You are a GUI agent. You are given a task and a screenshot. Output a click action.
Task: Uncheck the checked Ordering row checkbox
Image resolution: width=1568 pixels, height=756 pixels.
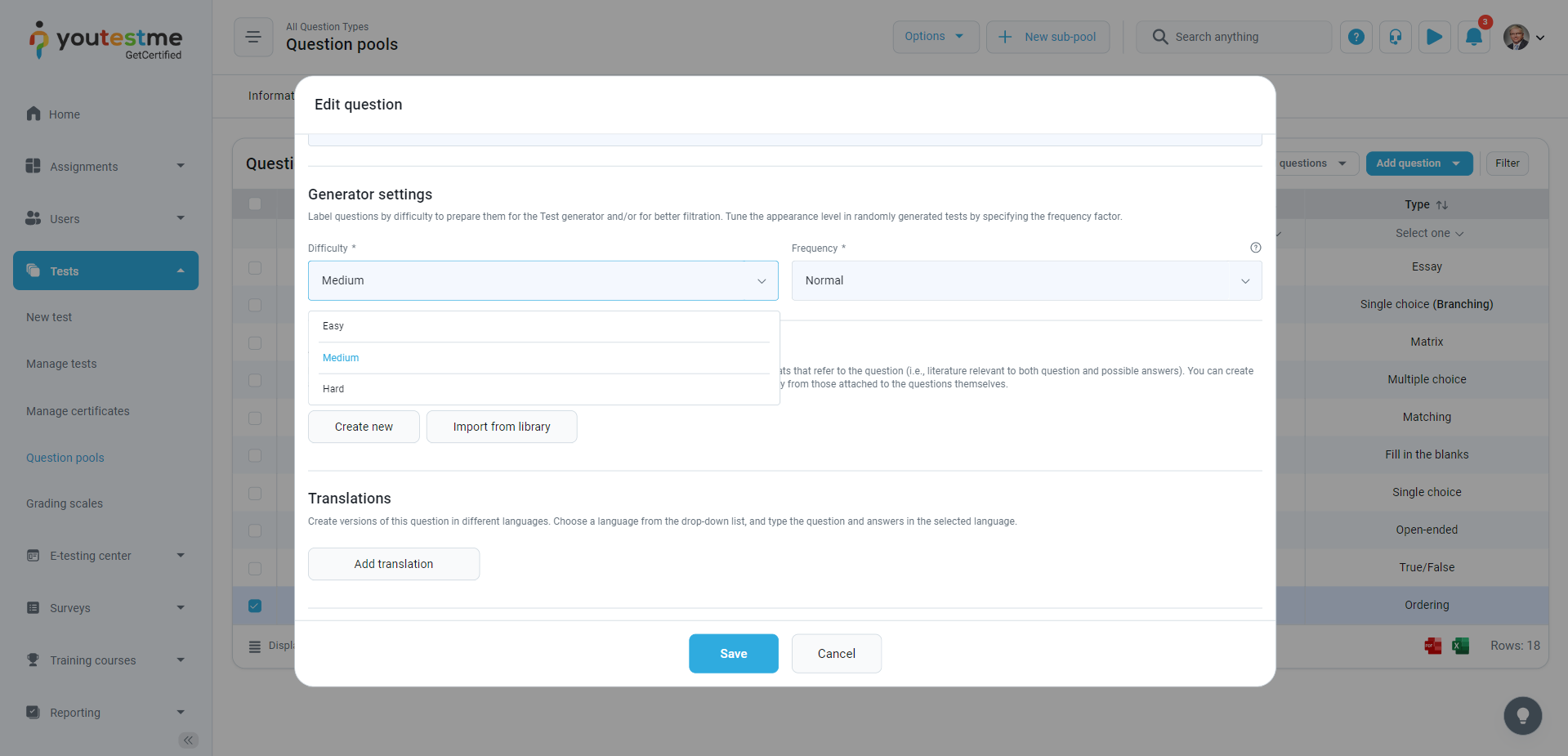point(255,606)
